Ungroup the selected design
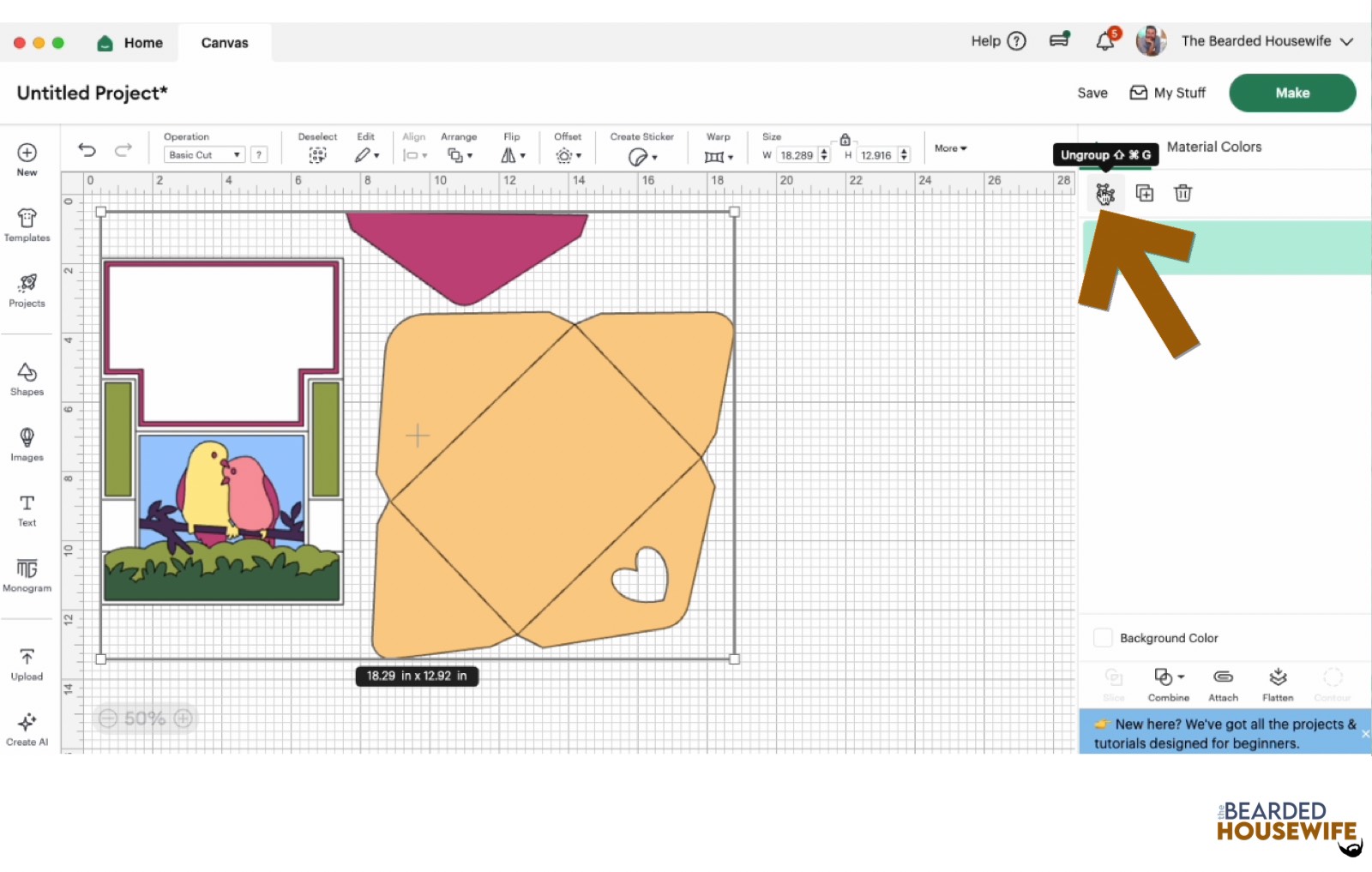 [x=1105, y=193]
